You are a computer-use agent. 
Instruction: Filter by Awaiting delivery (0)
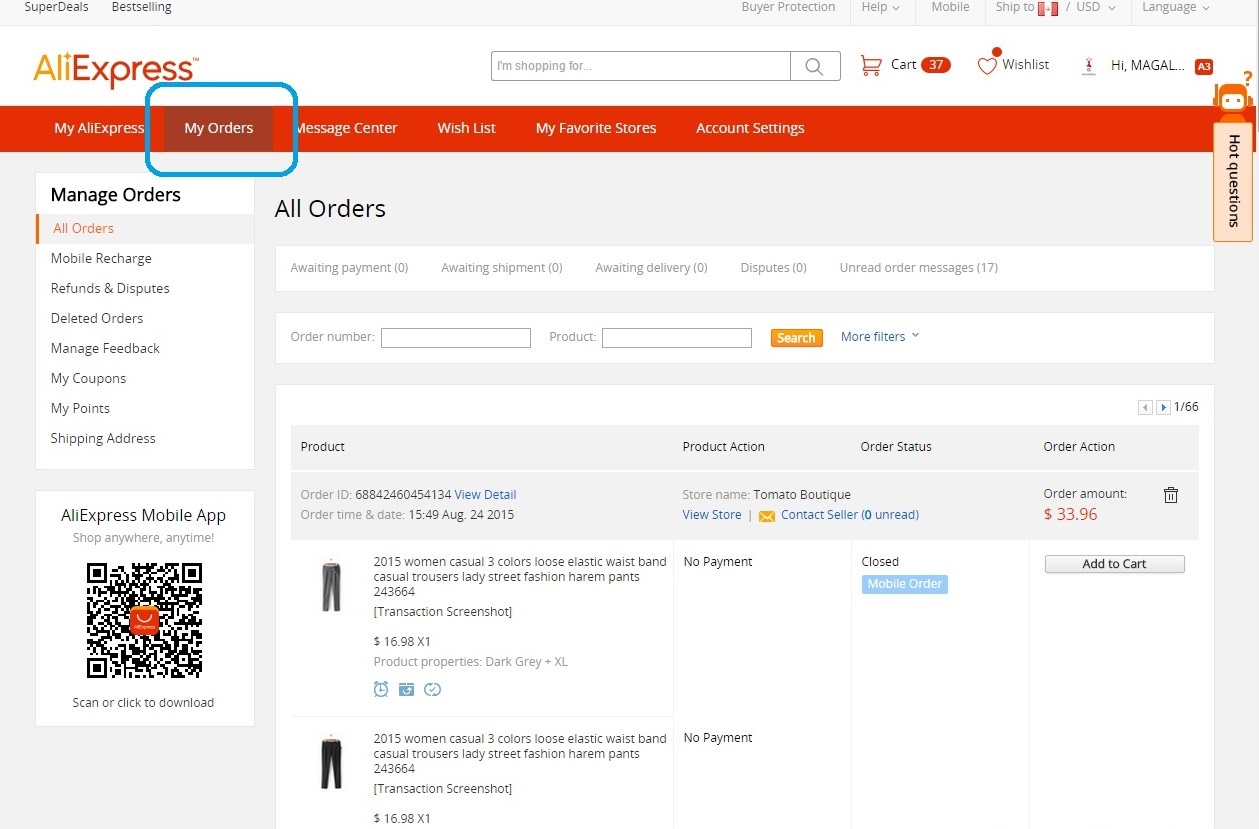pyautogui.click(x=651, y=268)
